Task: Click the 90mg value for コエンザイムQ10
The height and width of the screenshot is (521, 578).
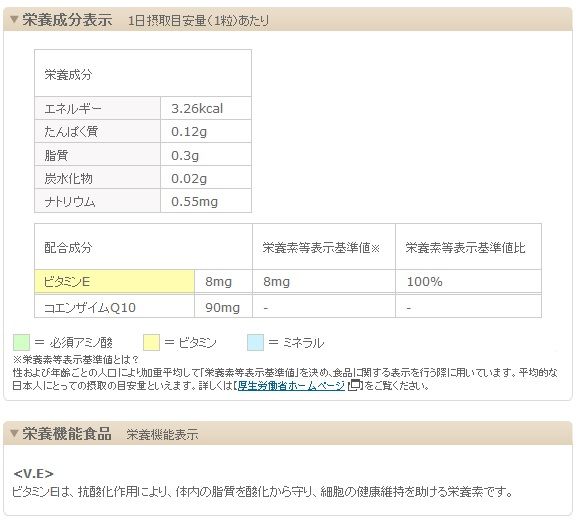Action: [x=223, y=307]
